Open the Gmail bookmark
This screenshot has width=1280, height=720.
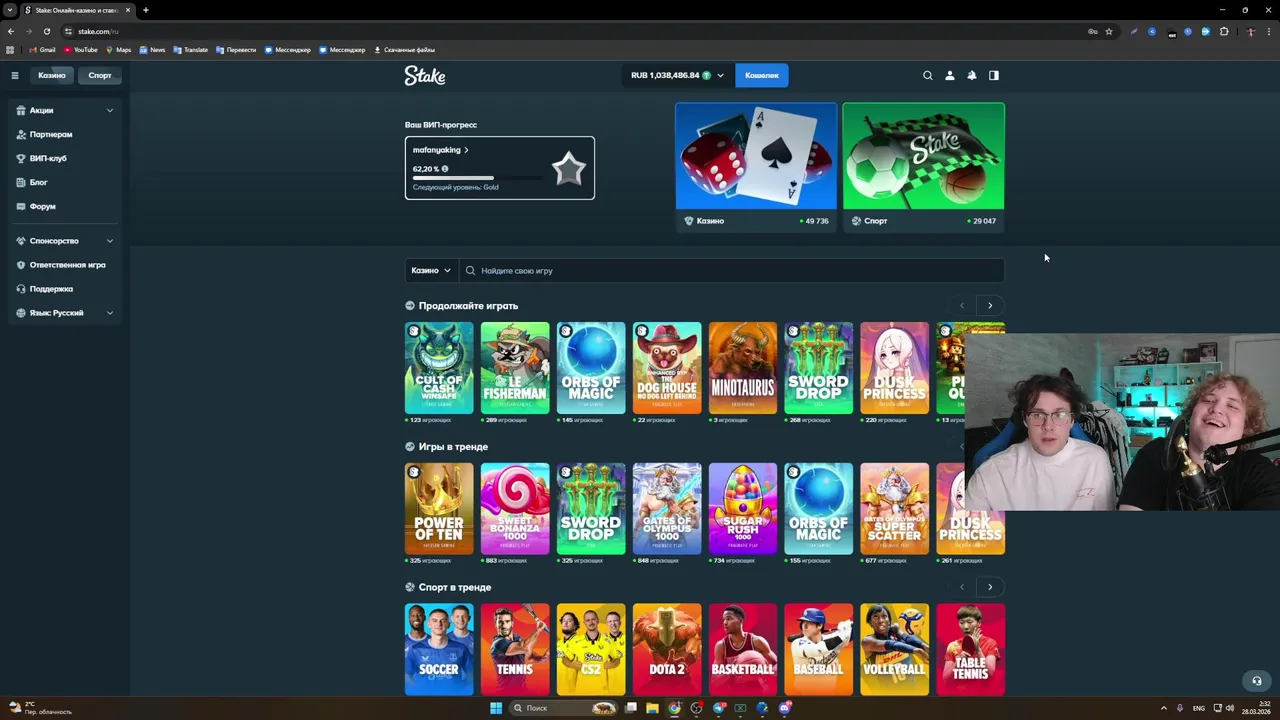42,49
